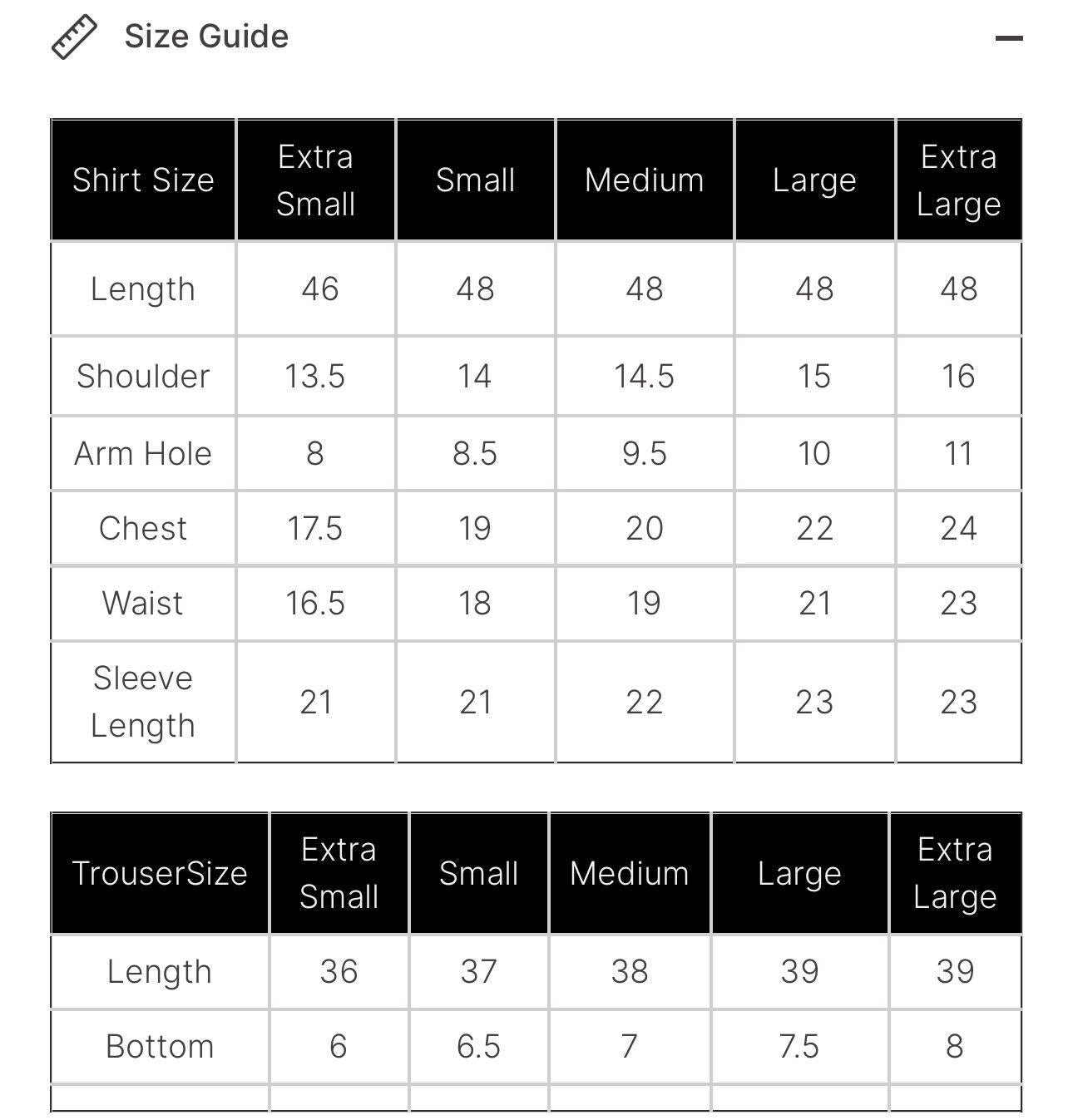Click the Sleeve Length row label

pyautogui.click(x=143, y=702)
